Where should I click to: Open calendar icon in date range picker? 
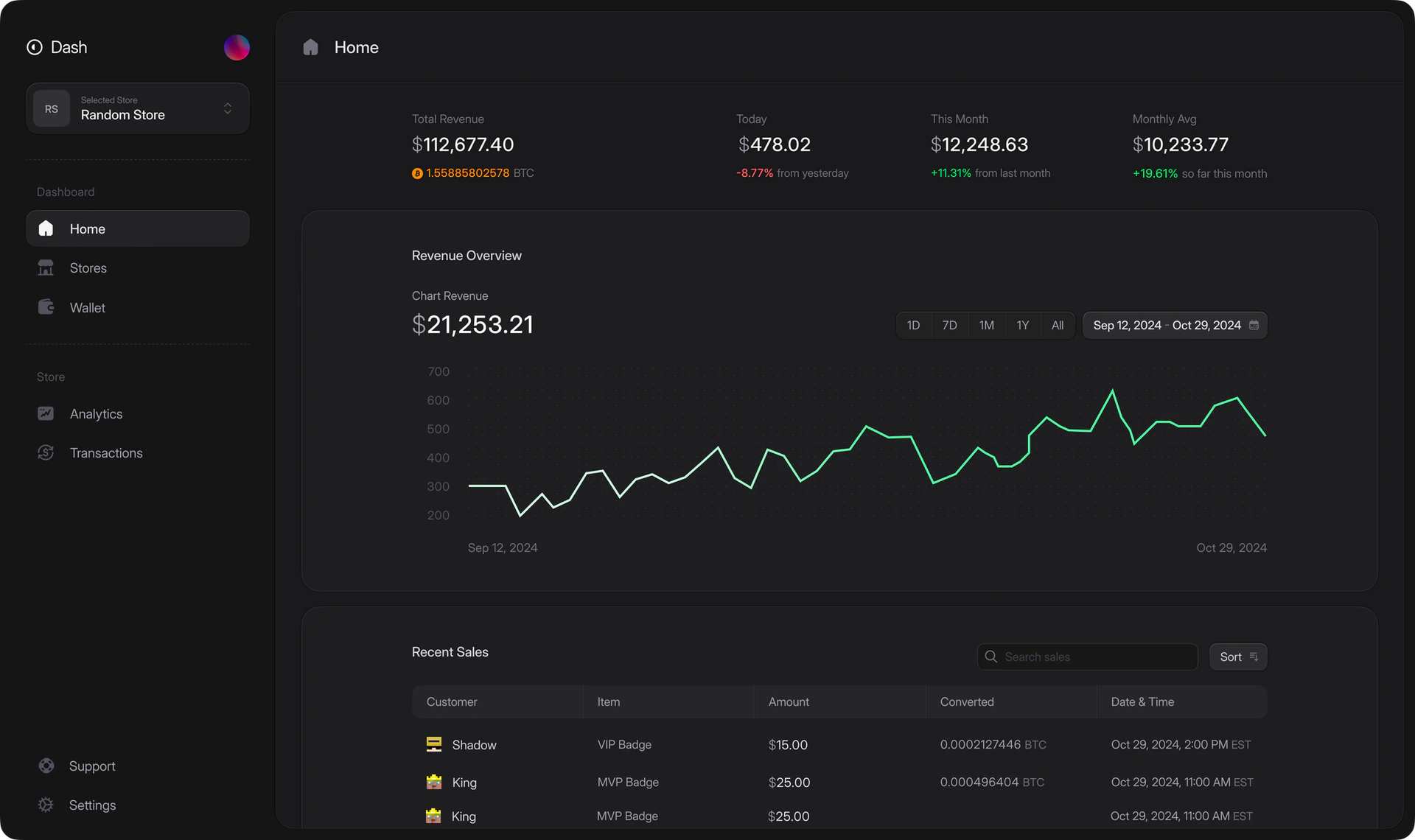[1254, 325]
